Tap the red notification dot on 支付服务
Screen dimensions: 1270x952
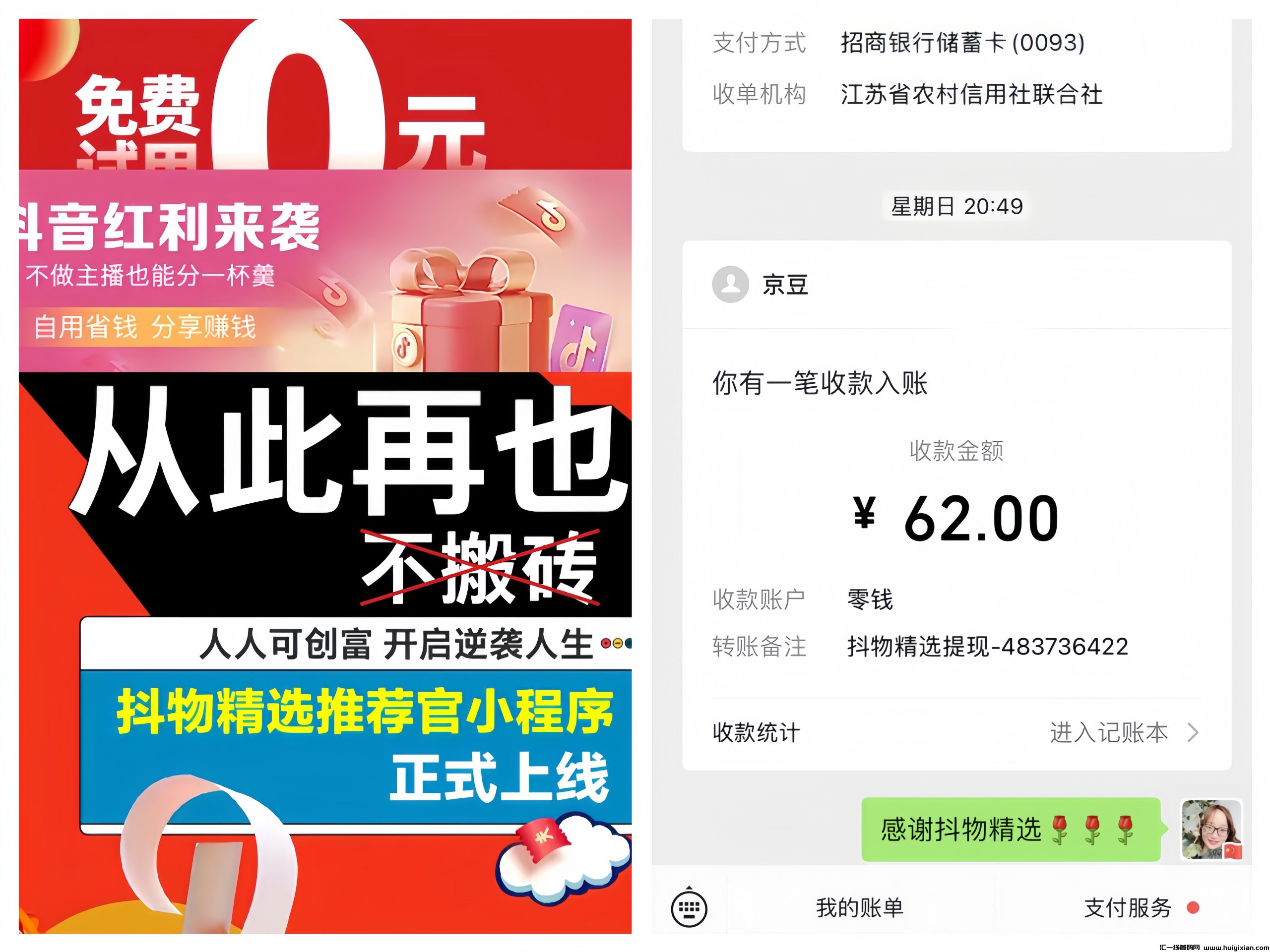pos(1193,907)
